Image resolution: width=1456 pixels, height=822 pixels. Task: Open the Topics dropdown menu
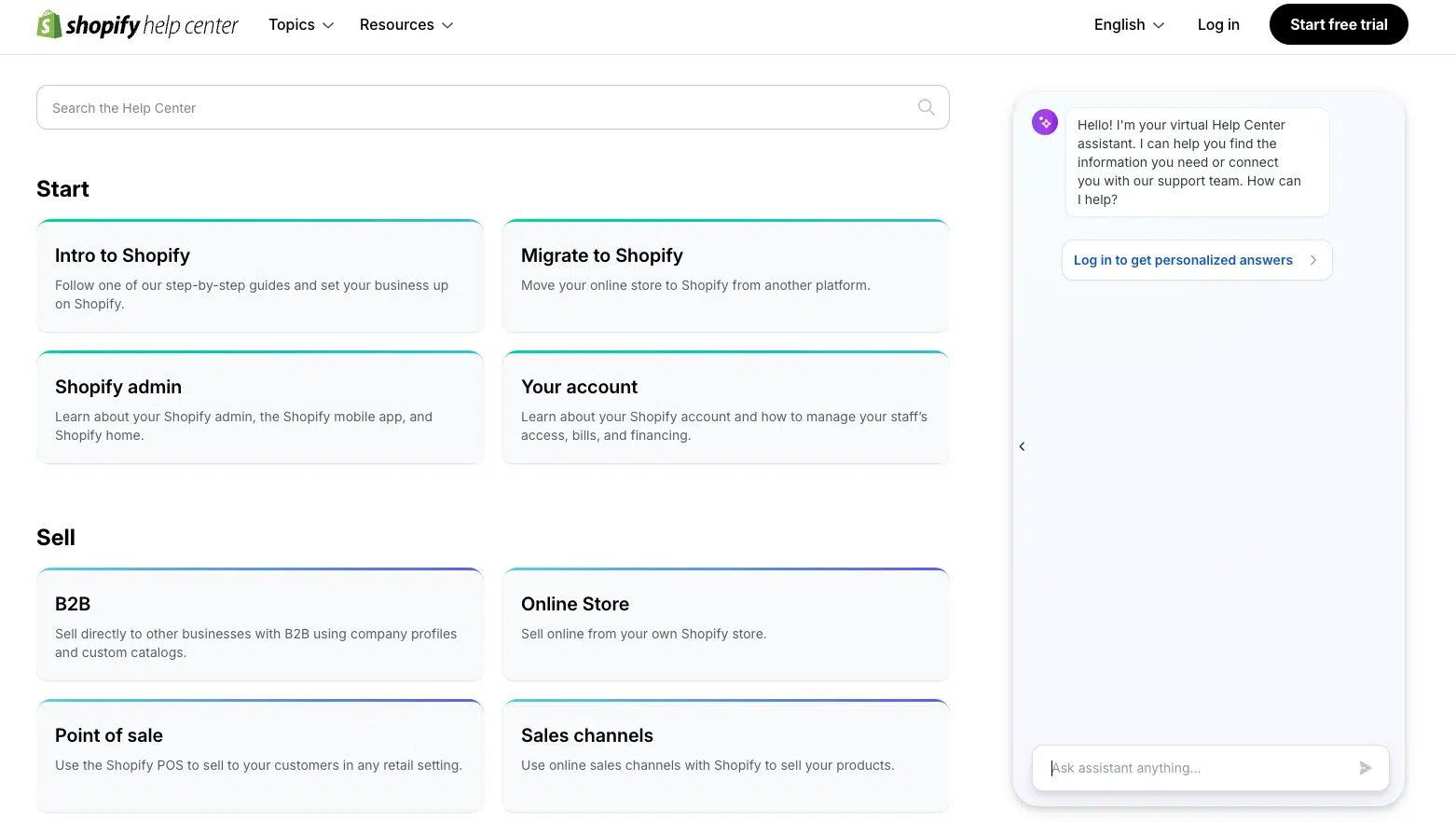coord(301,25)
